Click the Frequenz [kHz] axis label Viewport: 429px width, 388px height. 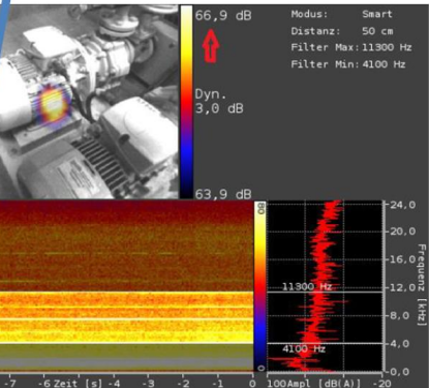click(422, 285)
